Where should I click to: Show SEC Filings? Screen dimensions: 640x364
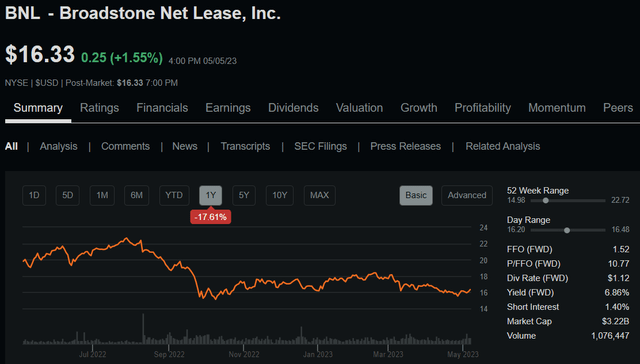point(320,146)
